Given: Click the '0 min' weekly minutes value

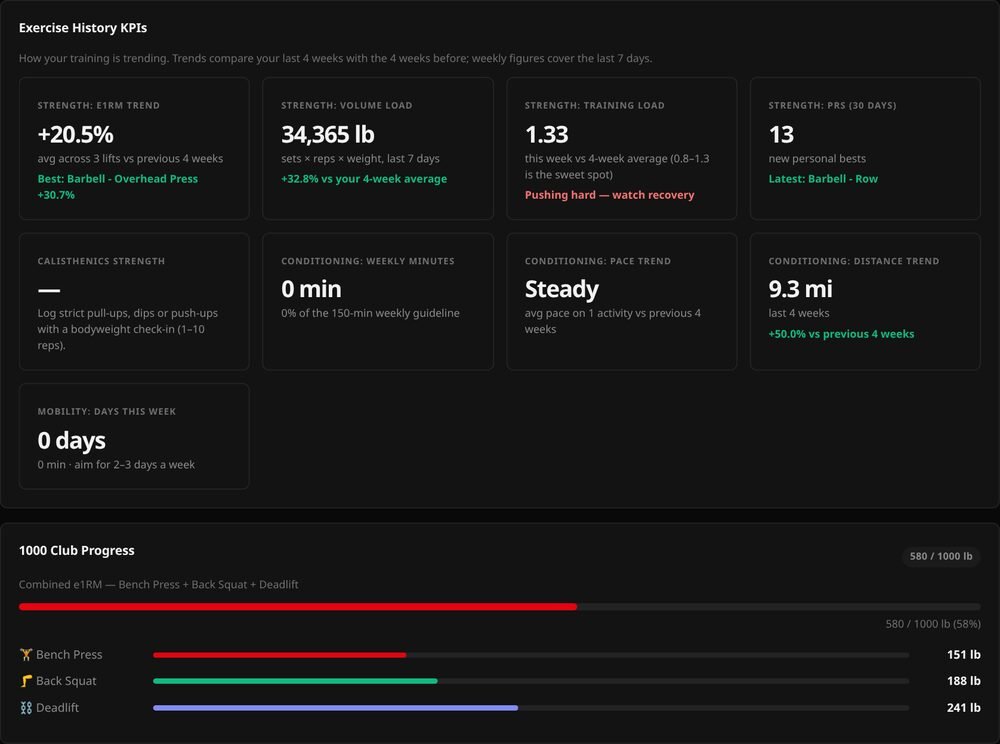Looking at the screenshot, I should (x=311, y=289).
